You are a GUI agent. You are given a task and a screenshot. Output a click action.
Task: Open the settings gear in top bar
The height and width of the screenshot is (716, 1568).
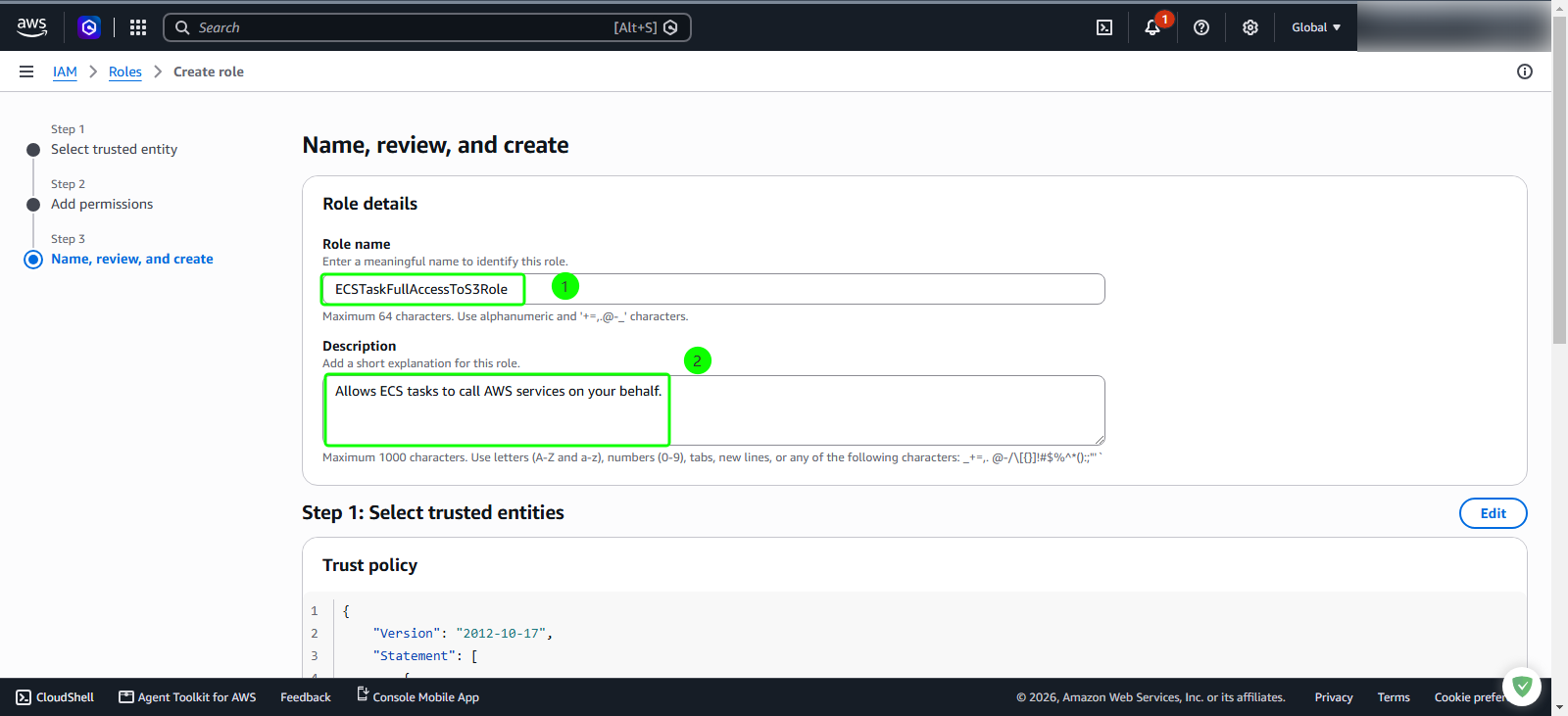point(1250,27)
